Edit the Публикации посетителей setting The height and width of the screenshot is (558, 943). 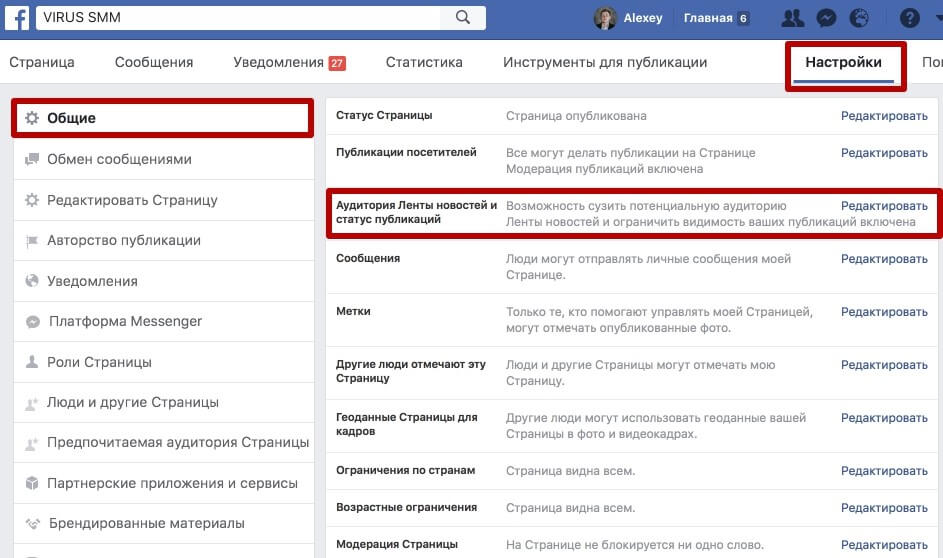[884, 153]
